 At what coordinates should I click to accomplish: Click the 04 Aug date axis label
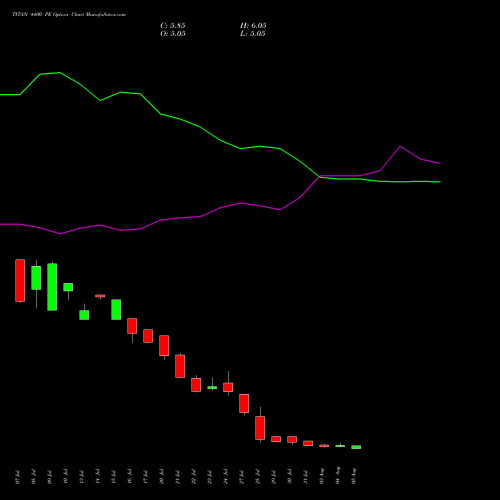338,476
